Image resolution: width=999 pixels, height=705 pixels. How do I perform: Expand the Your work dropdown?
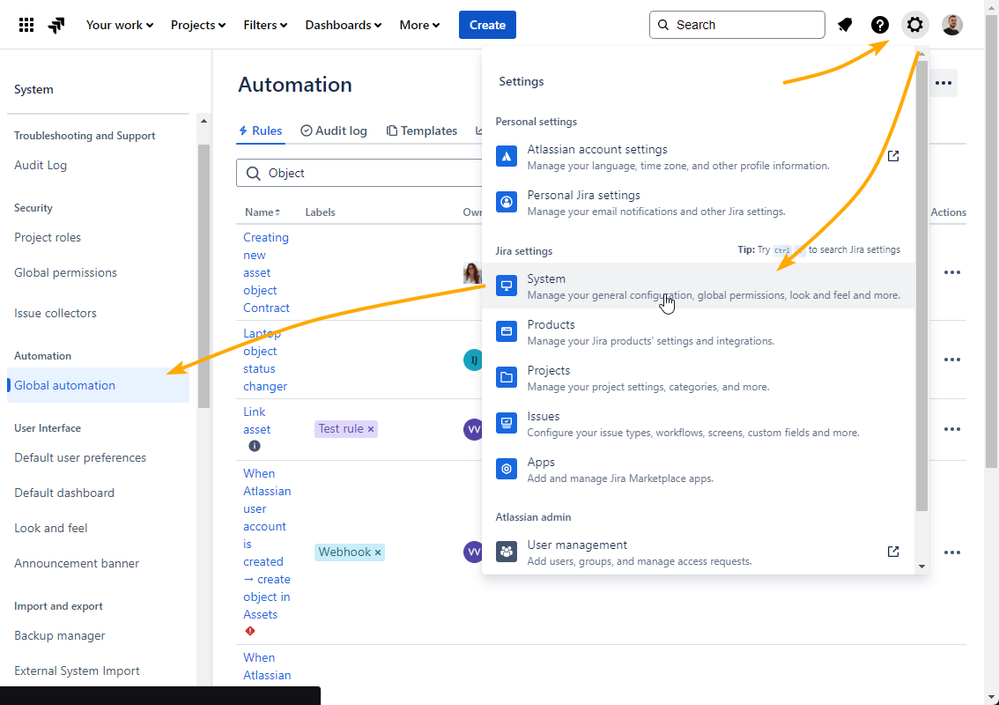tap(120, 25)
